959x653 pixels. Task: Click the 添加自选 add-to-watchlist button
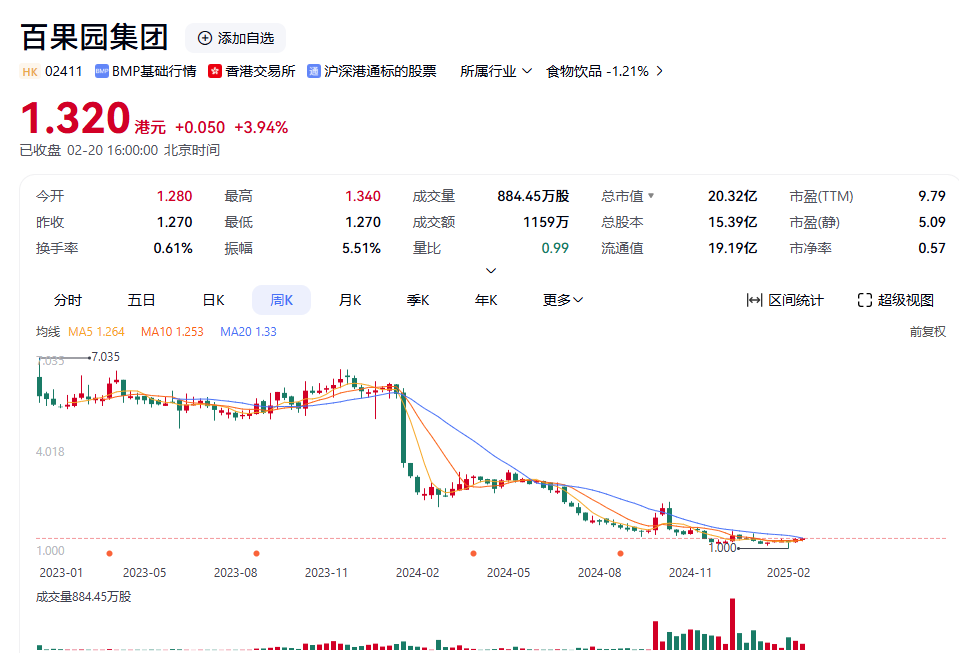[x=235, y=38]
